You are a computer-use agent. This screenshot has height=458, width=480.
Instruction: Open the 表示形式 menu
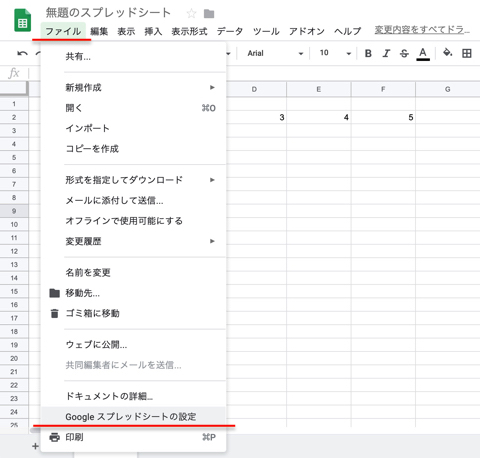click(x=189, y=31)
